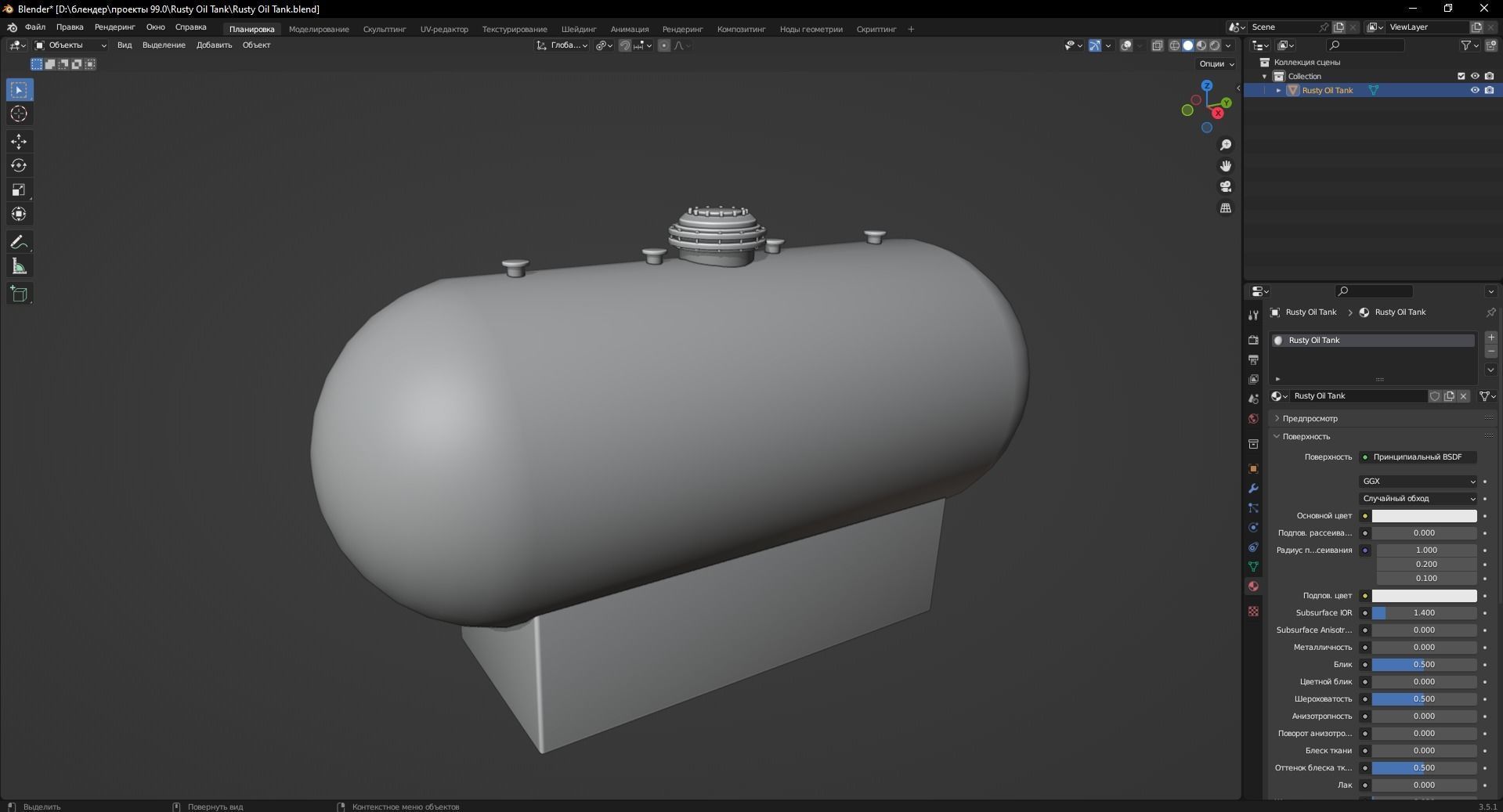Image resolution: width=1503 pixels, height=812 pixels.
Task: Choose the Rotate tool in toolbar
Action: coord(19,166)
